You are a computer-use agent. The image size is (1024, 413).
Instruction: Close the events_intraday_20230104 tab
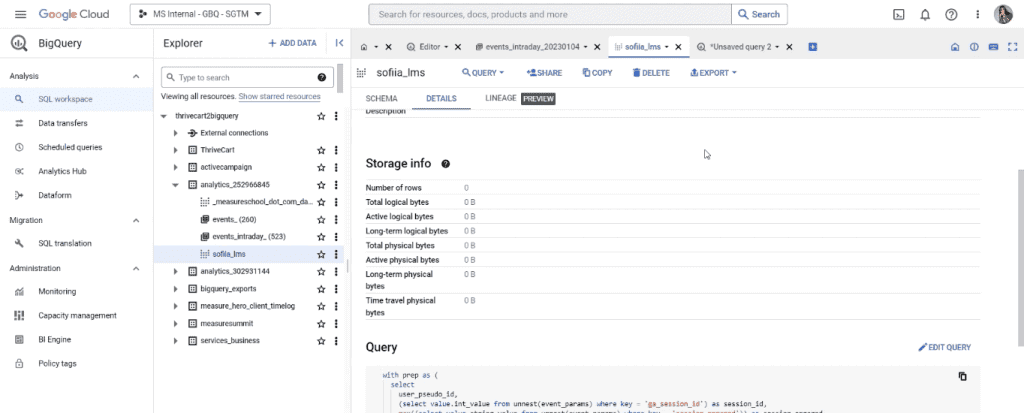tap(597, 47)
